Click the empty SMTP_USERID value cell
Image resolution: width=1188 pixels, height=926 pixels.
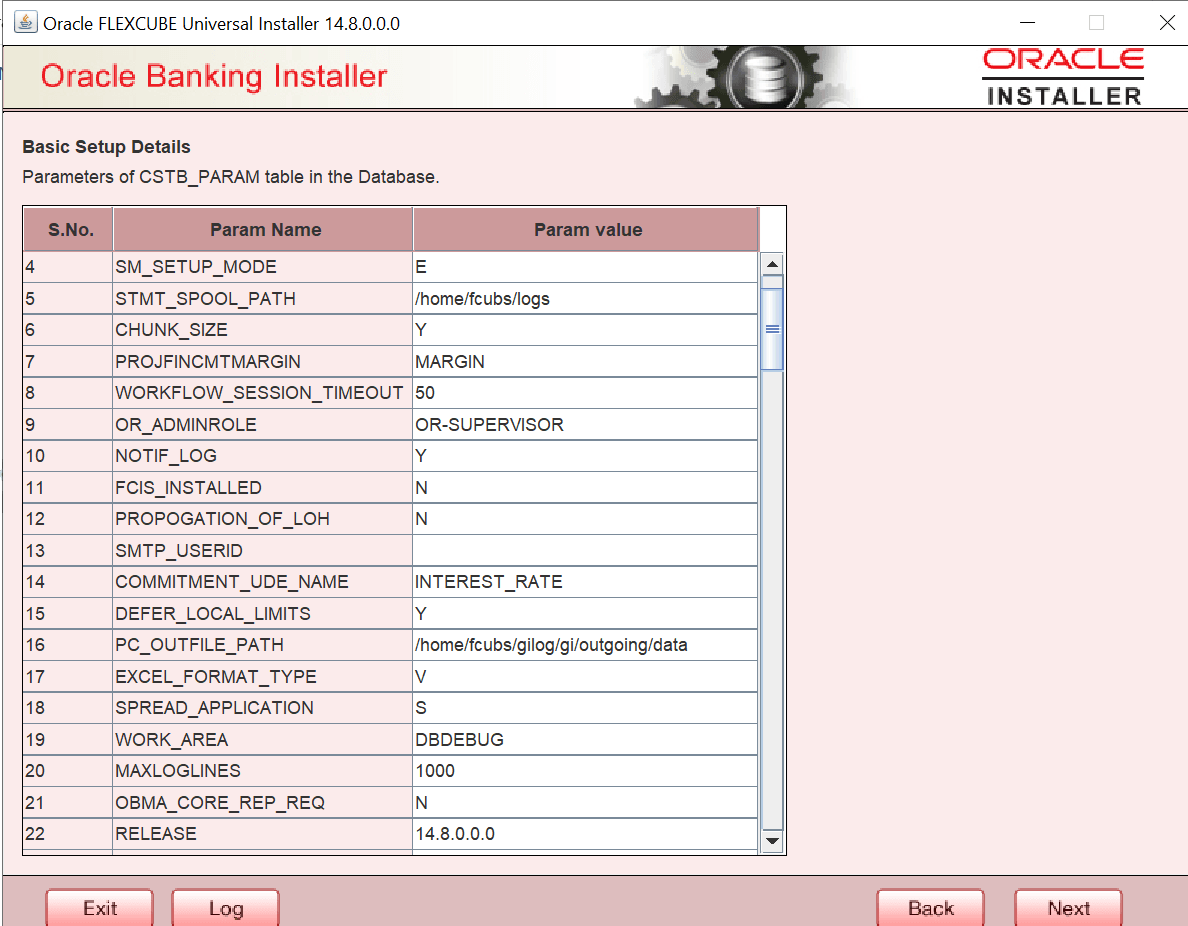(x=585, y=550)
